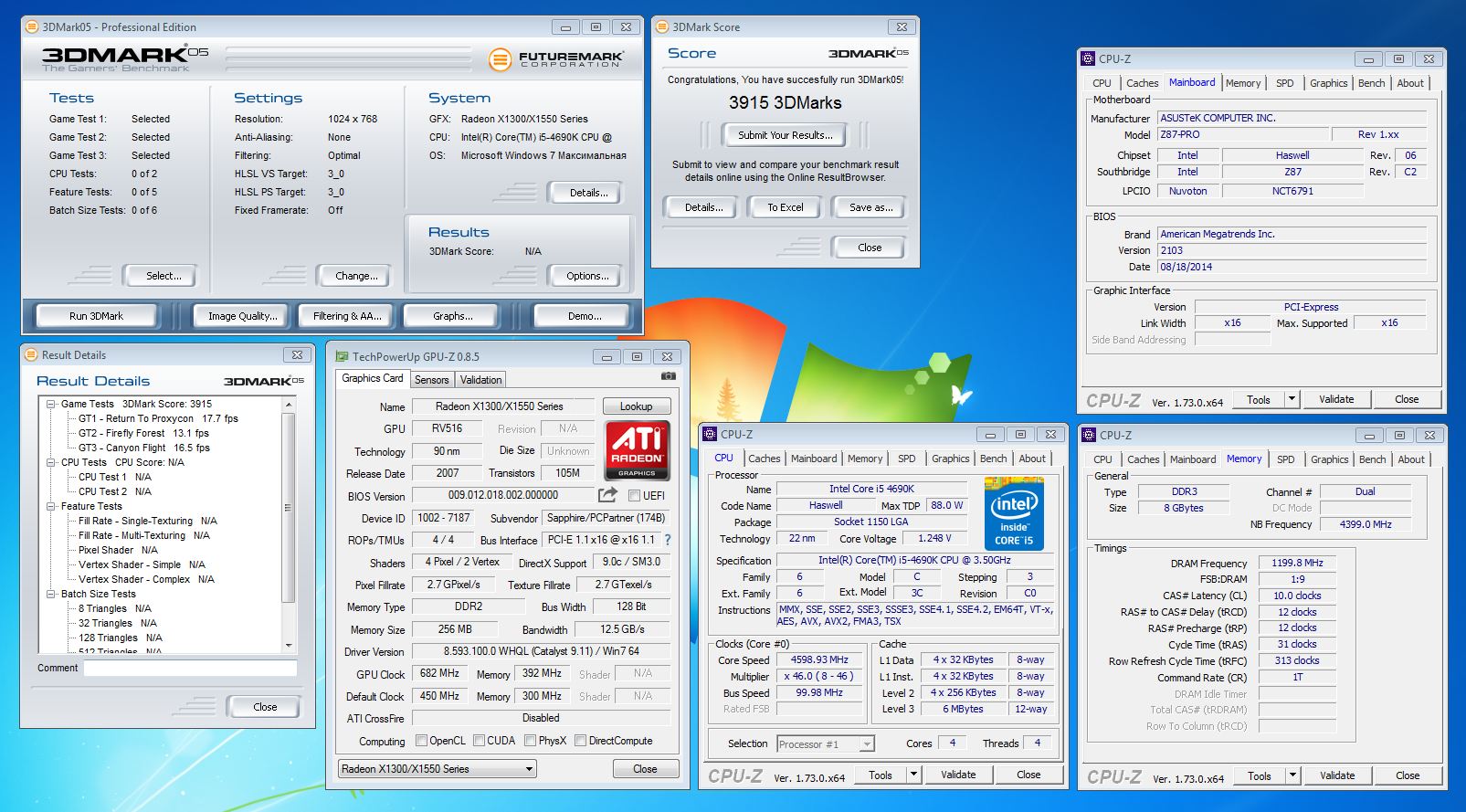The height and width of the screenshot is (812, 1466).
Task: Open the Caches tab in the CPU-Z CPU window
Action: (764, 459)
